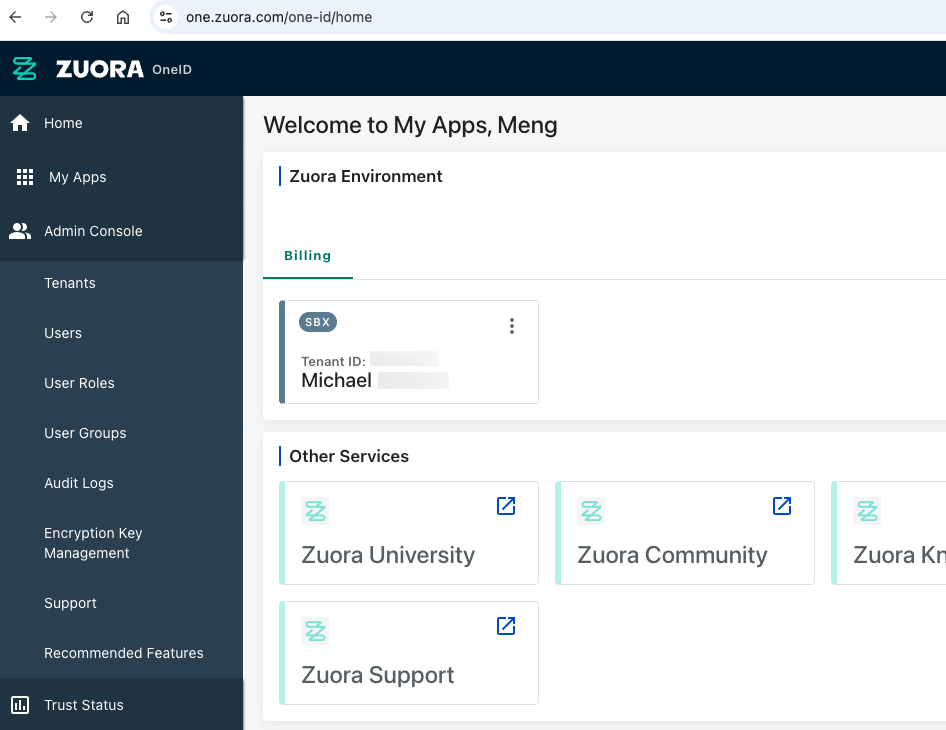Open external link icon on Zuora University

pos(506,506)
